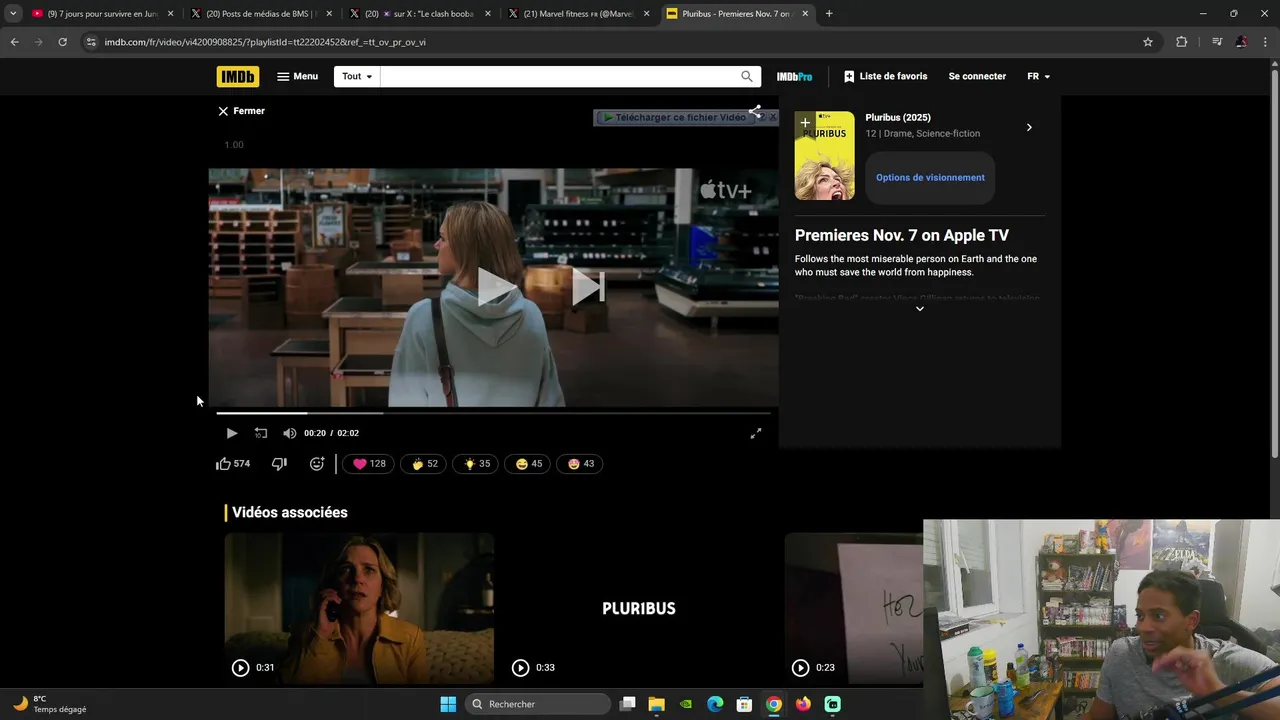The height and width of the screenshot is (720, 1280).
Task: Click the address bar URL
Action: pos(265,42)
